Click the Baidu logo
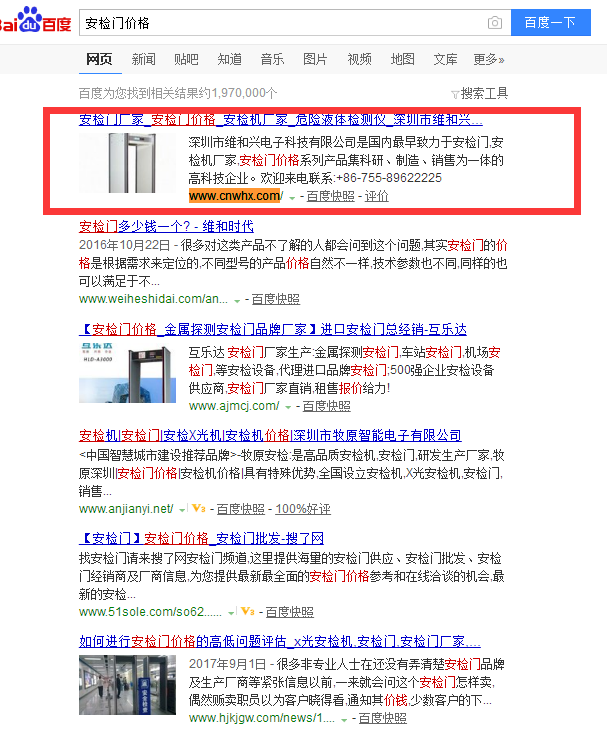 tap(35, 20)
